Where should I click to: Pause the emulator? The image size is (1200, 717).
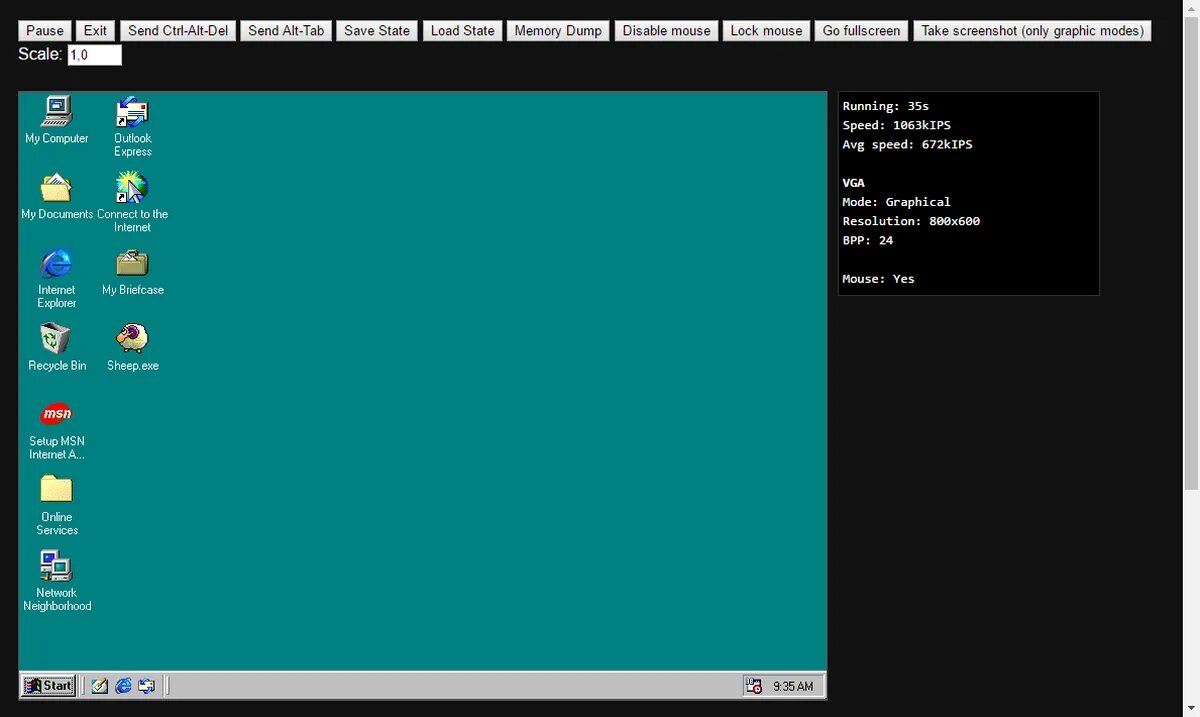(x=45, y=31)
